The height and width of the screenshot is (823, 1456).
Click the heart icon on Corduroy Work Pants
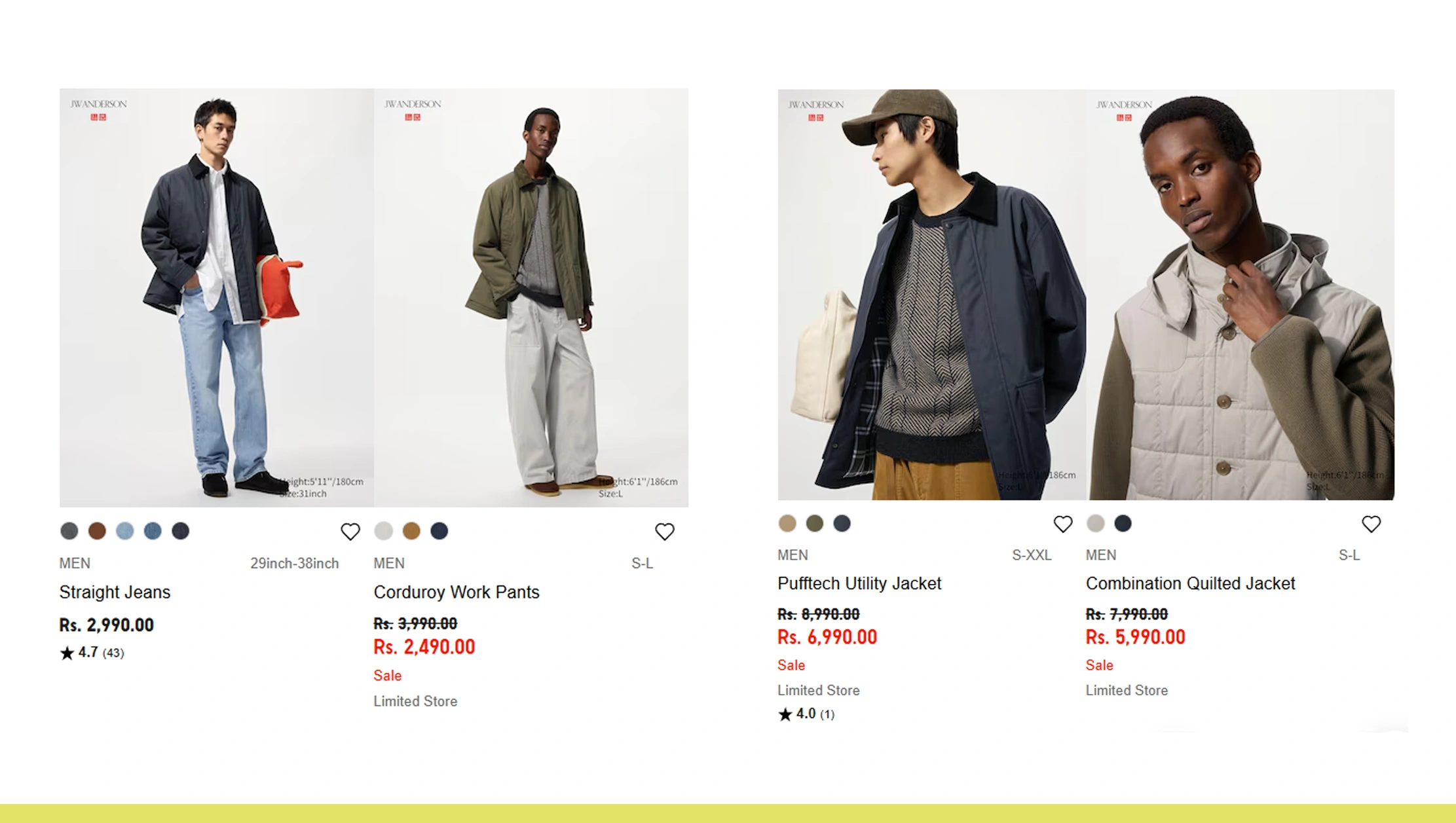click(x=665, y=532)
